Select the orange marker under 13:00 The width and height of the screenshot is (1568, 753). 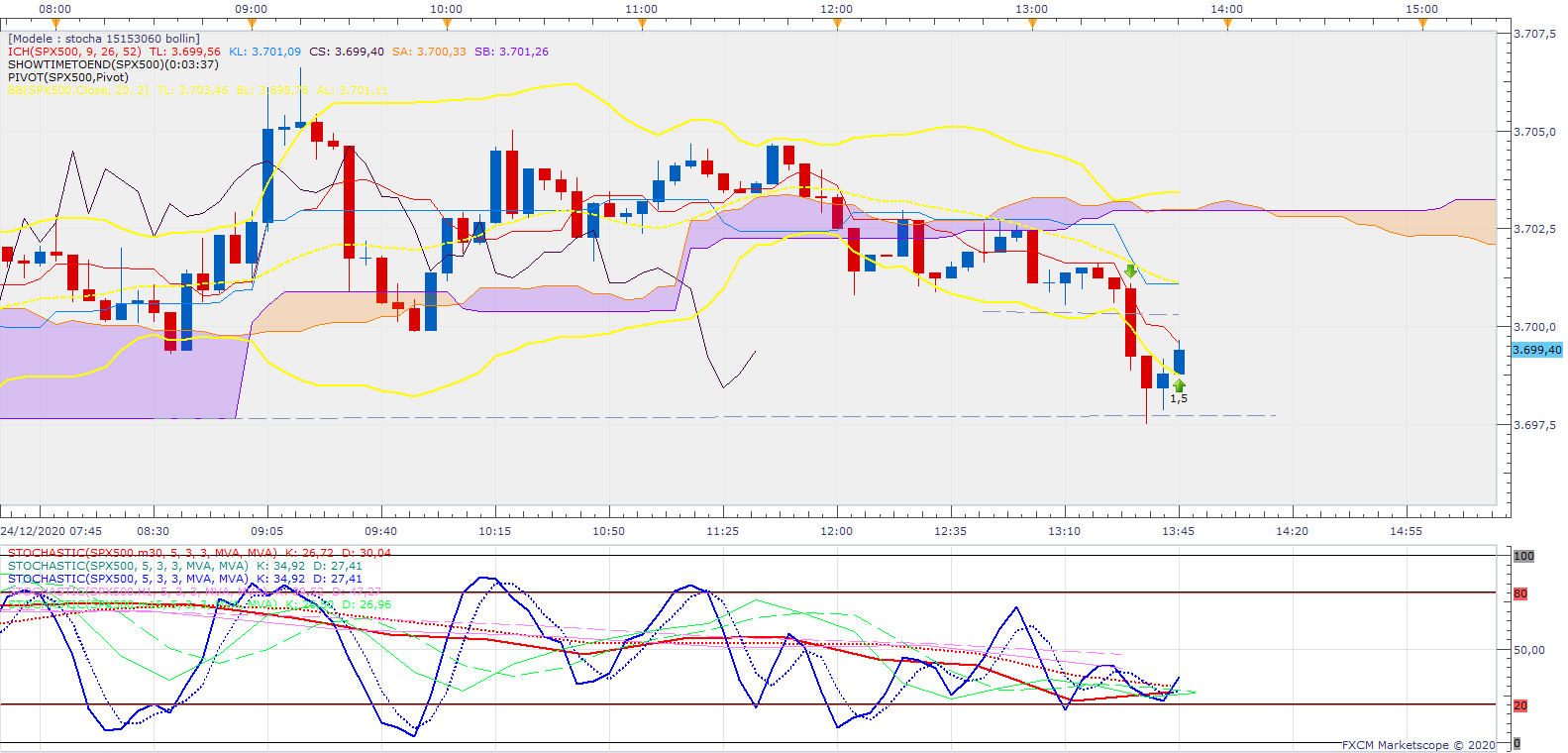(x=1032, y=25)
